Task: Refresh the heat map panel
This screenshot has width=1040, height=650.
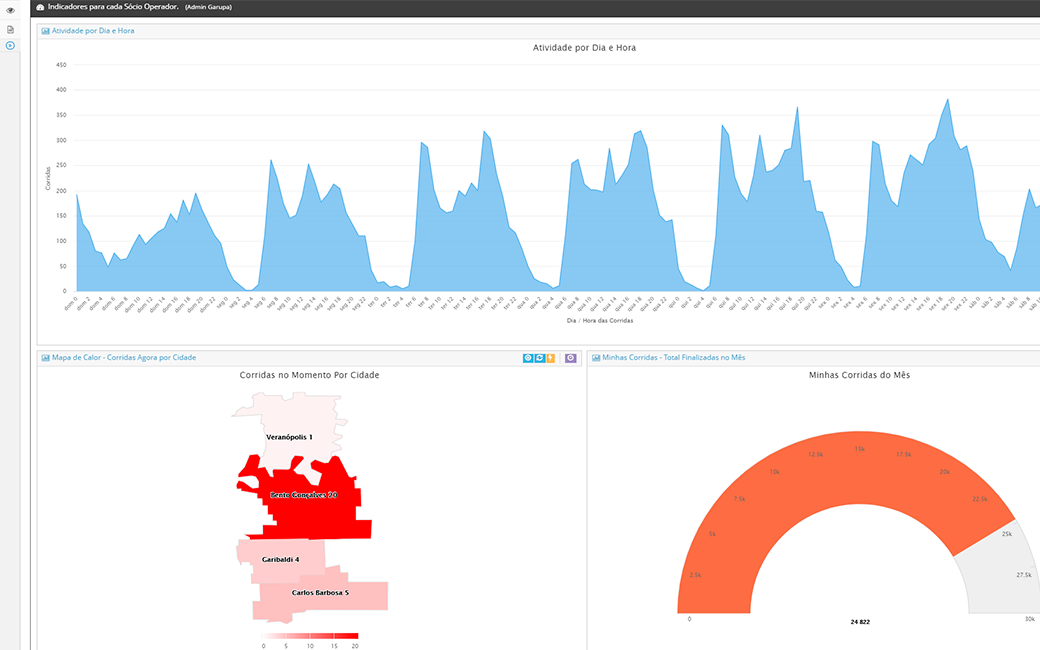Action: click(539, 358)
